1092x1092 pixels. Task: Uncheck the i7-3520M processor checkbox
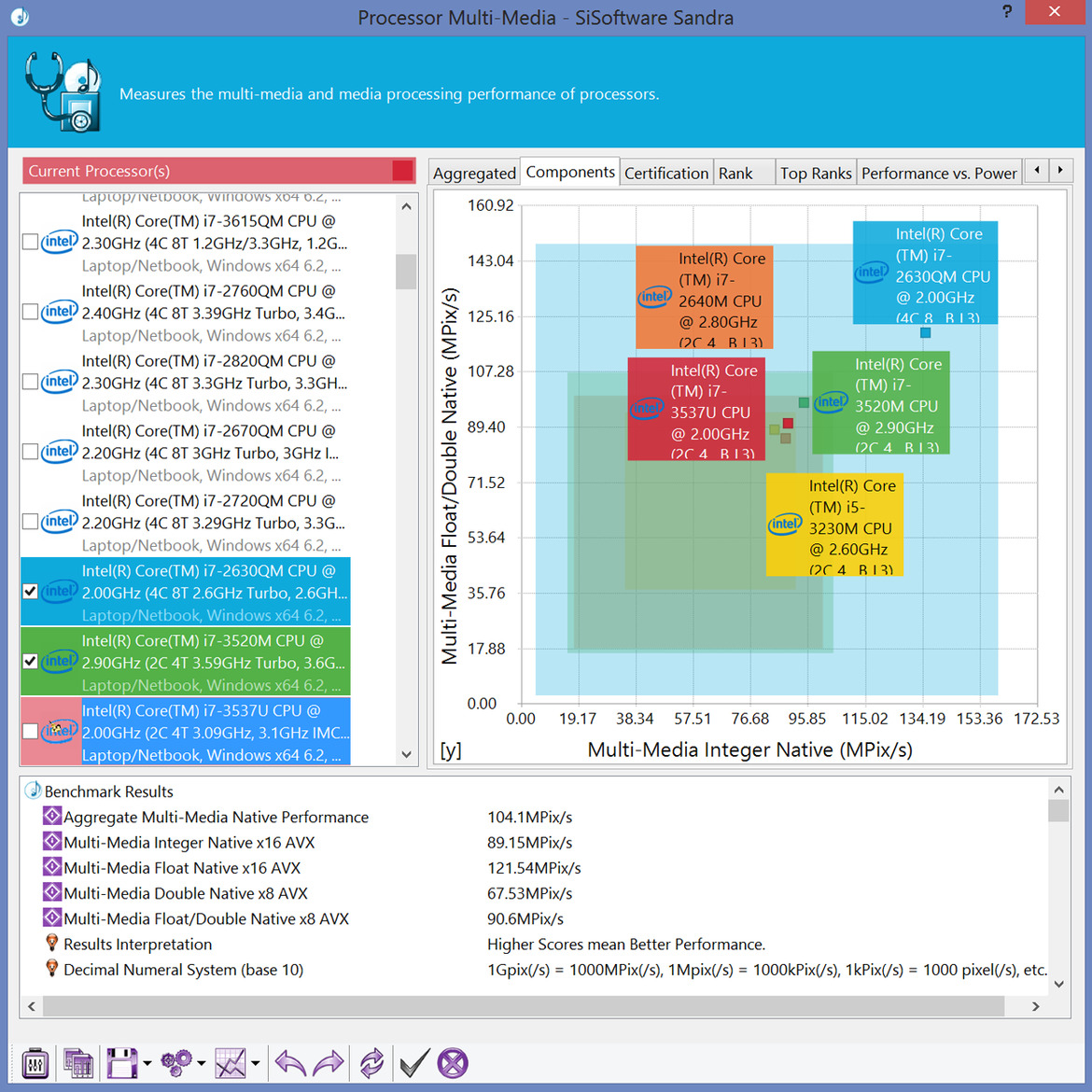point(30,661)
